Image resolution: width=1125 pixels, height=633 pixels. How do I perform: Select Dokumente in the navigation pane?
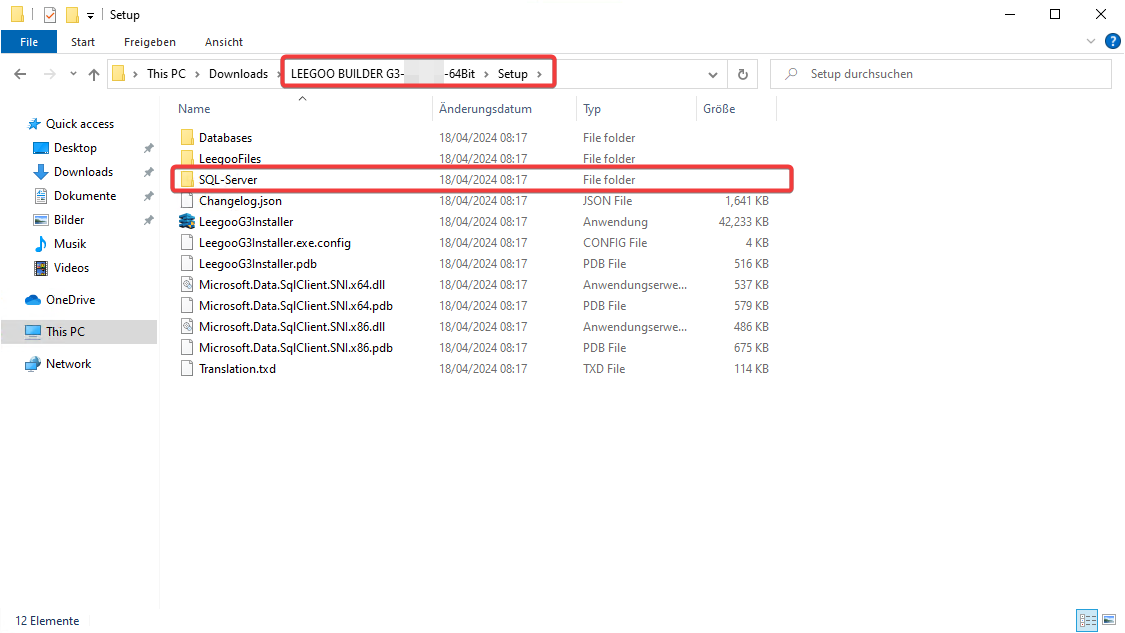click(85, 196)
